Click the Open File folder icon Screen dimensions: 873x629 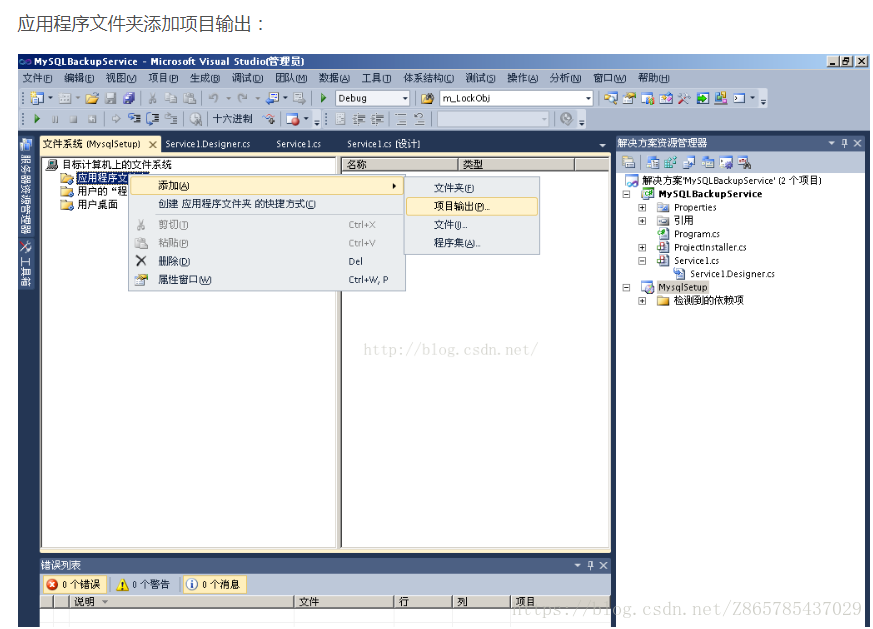92,99
